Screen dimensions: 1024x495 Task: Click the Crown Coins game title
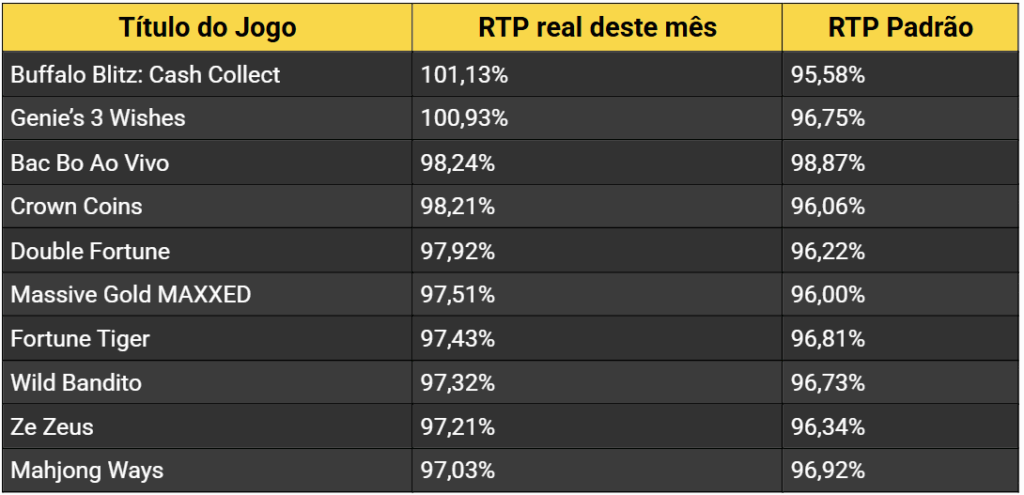click(x=77, y=206)
